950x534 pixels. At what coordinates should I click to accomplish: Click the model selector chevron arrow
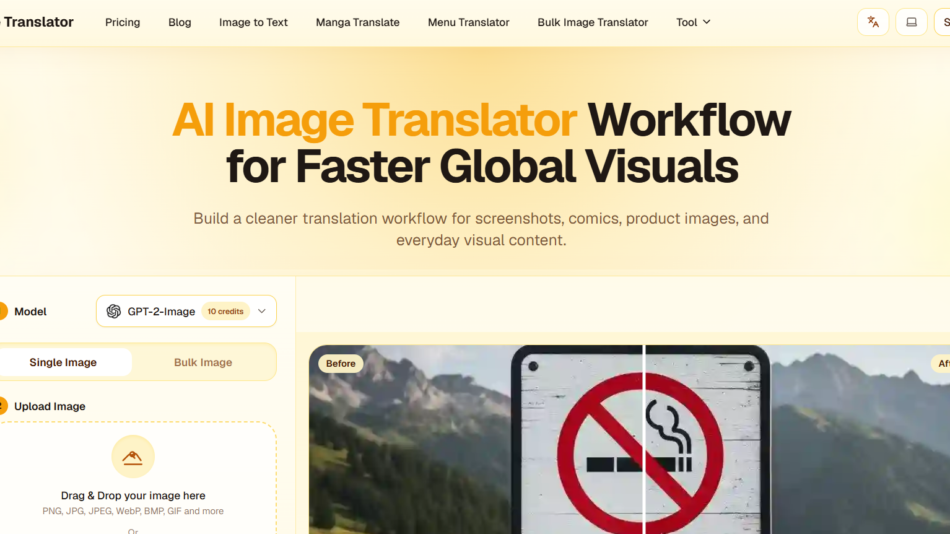pos(262,311)
